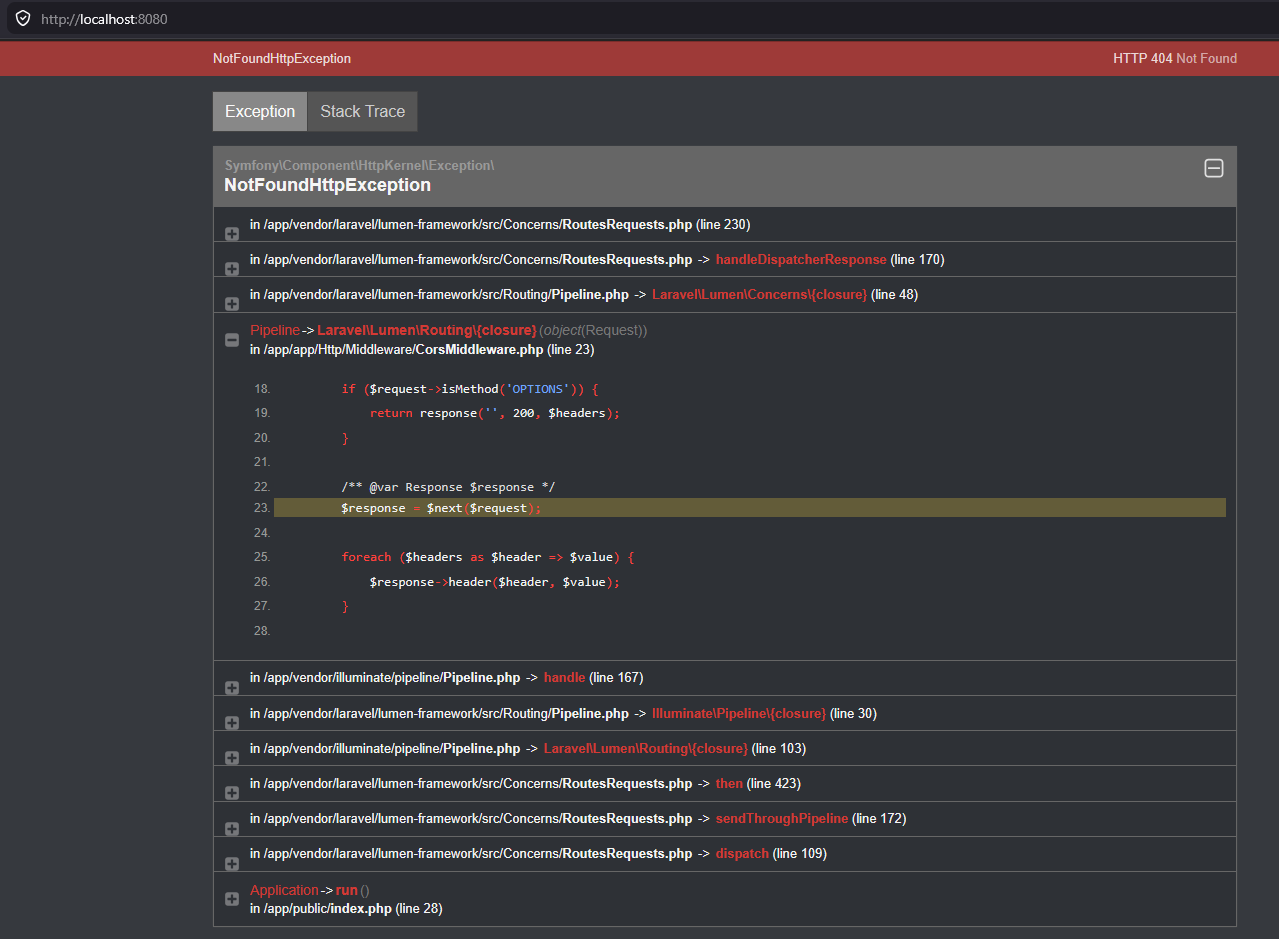The width and height of the screenshot is (1279, 939).
Task: Expand the dispatch line 109 trace
Action: (232, 863)
